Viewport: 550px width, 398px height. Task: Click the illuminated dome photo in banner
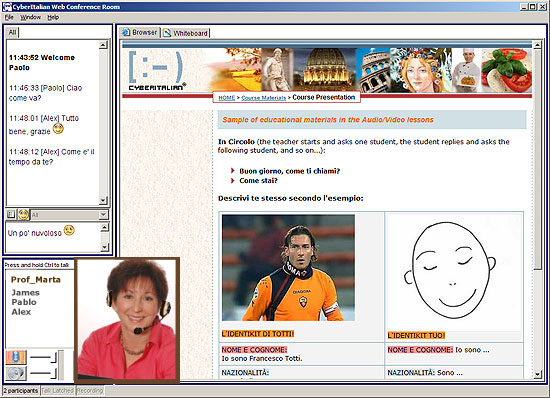click(x=325, y=70)
